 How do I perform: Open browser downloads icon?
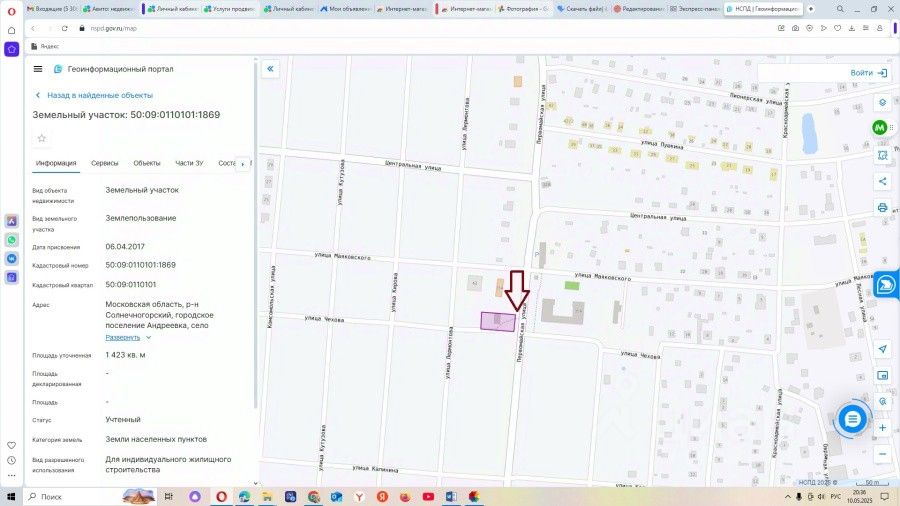(851, 28)
